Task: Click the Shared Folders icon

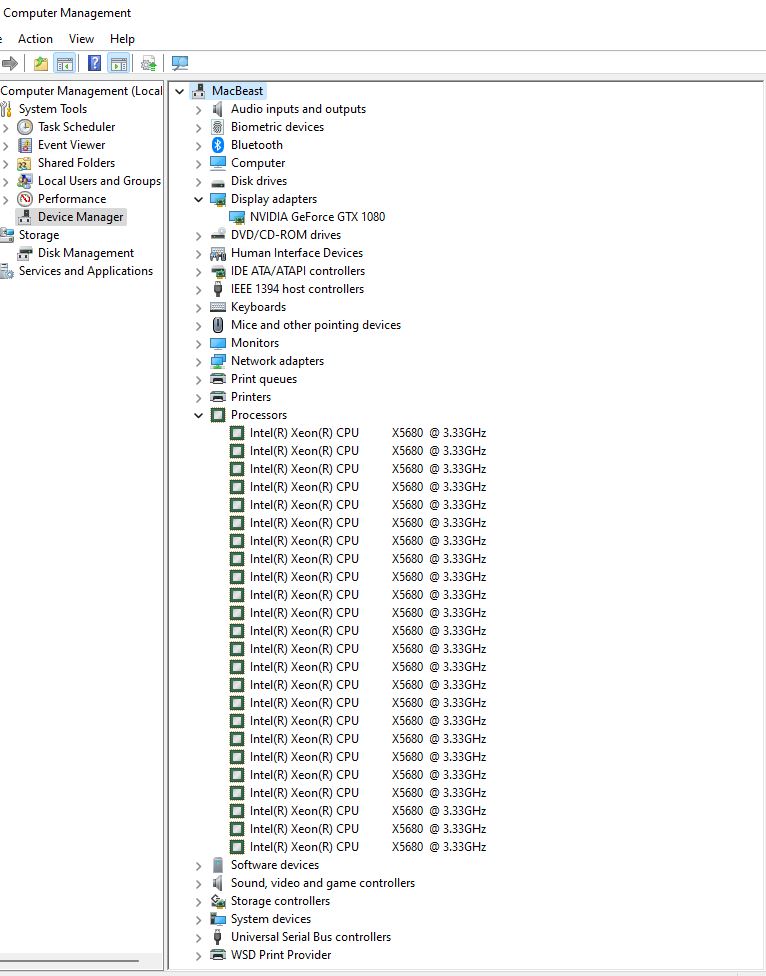Action: point(24,163)
